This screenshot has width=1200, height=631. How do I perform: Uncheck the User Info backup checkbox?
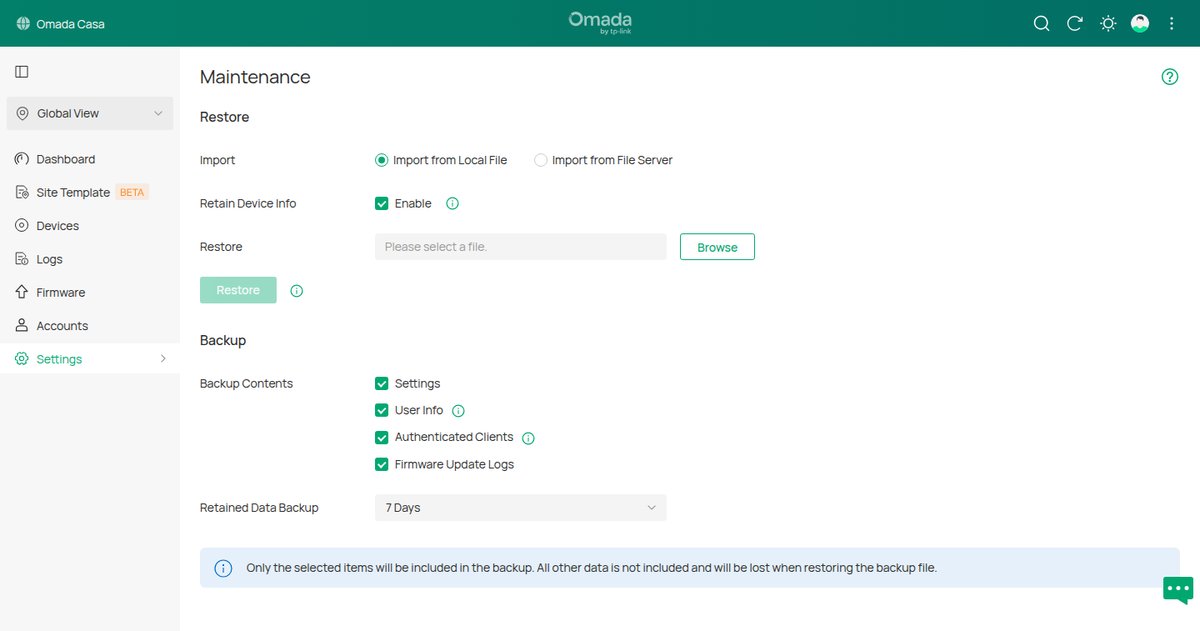[382, 411]
